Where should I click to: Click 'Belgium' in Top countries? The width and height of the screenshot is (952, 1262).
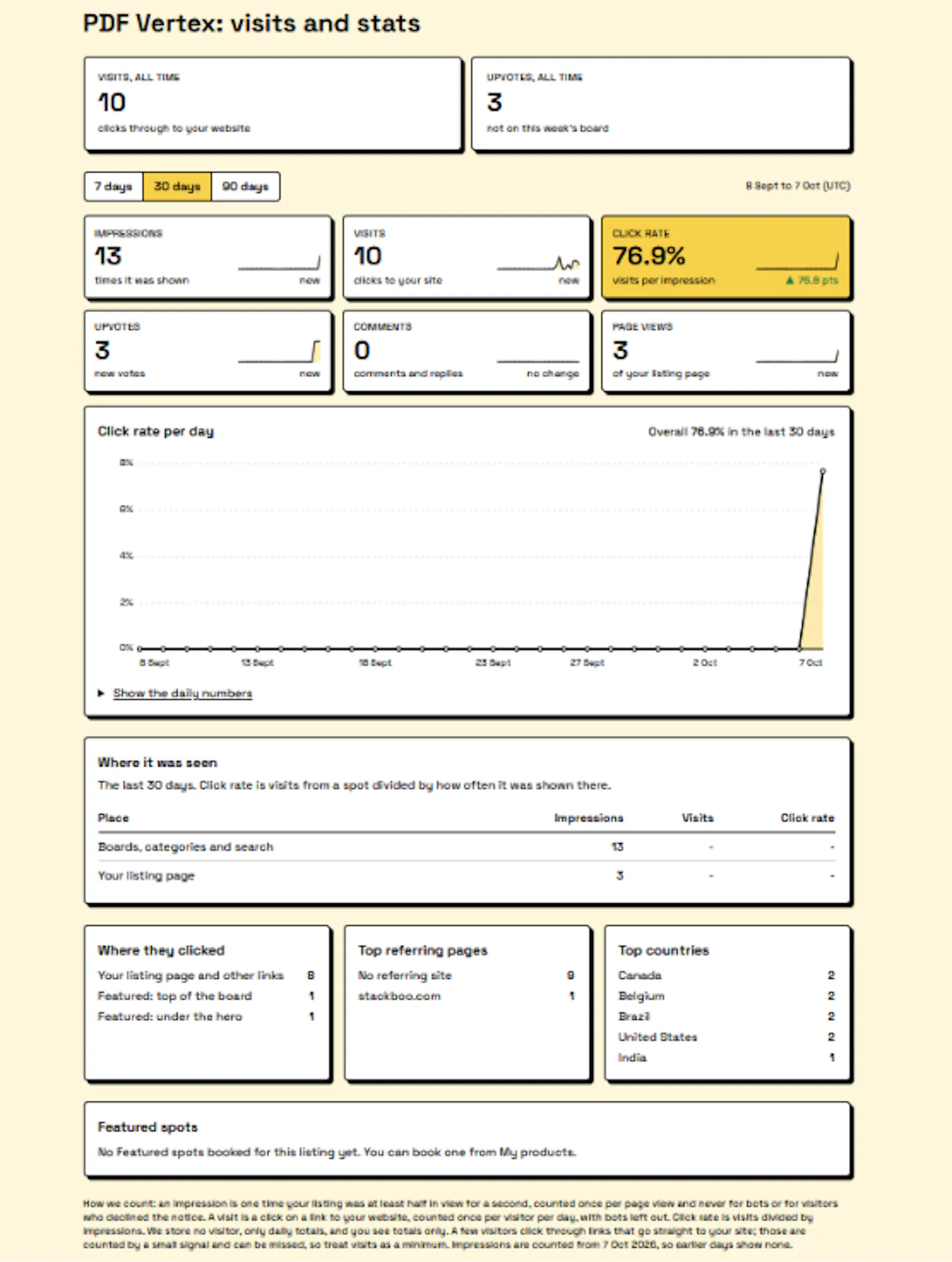point(726,996)
